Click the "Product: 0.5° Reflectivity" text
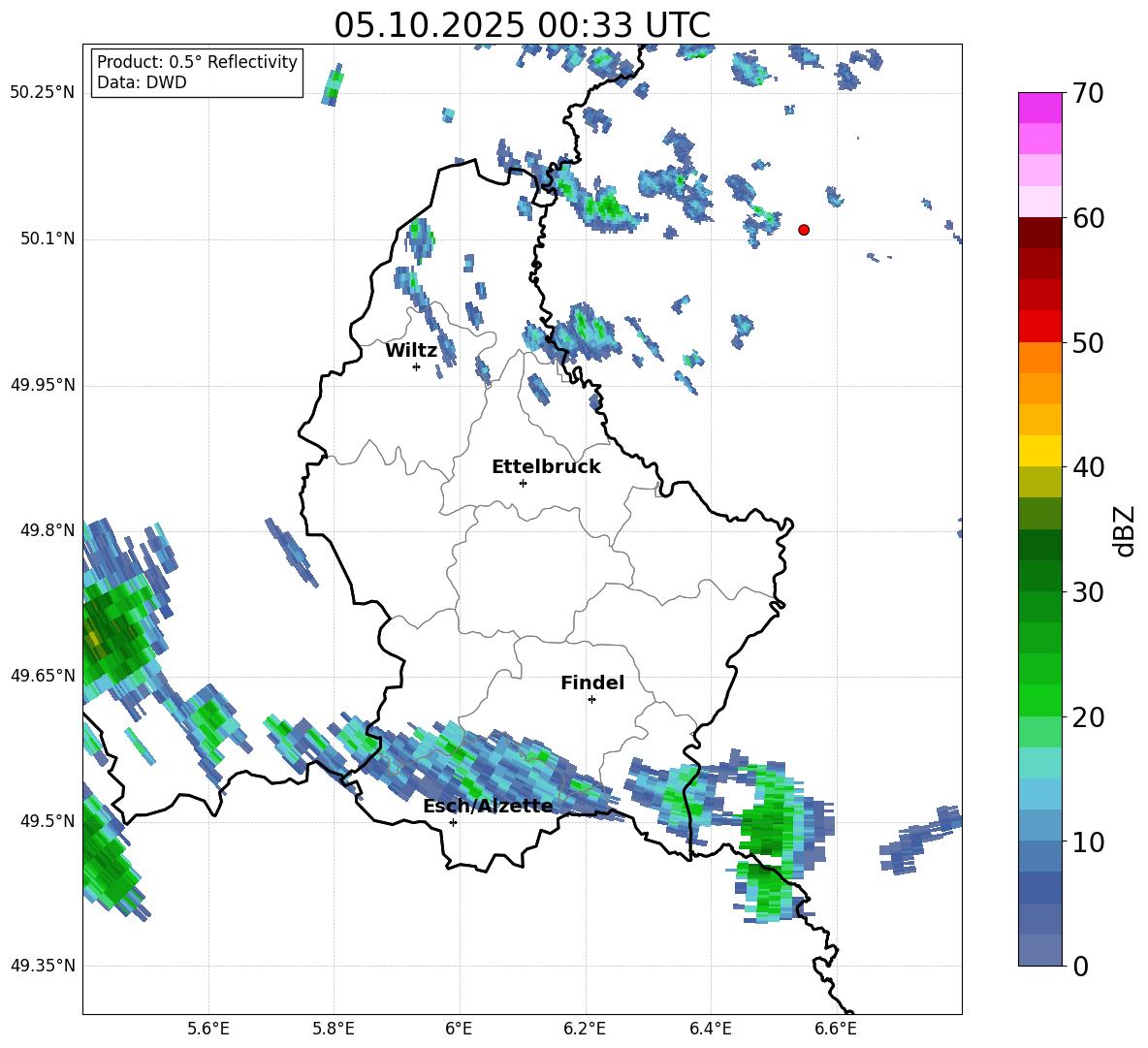This screenshot has height=1048, width=1148. point(197,62)
